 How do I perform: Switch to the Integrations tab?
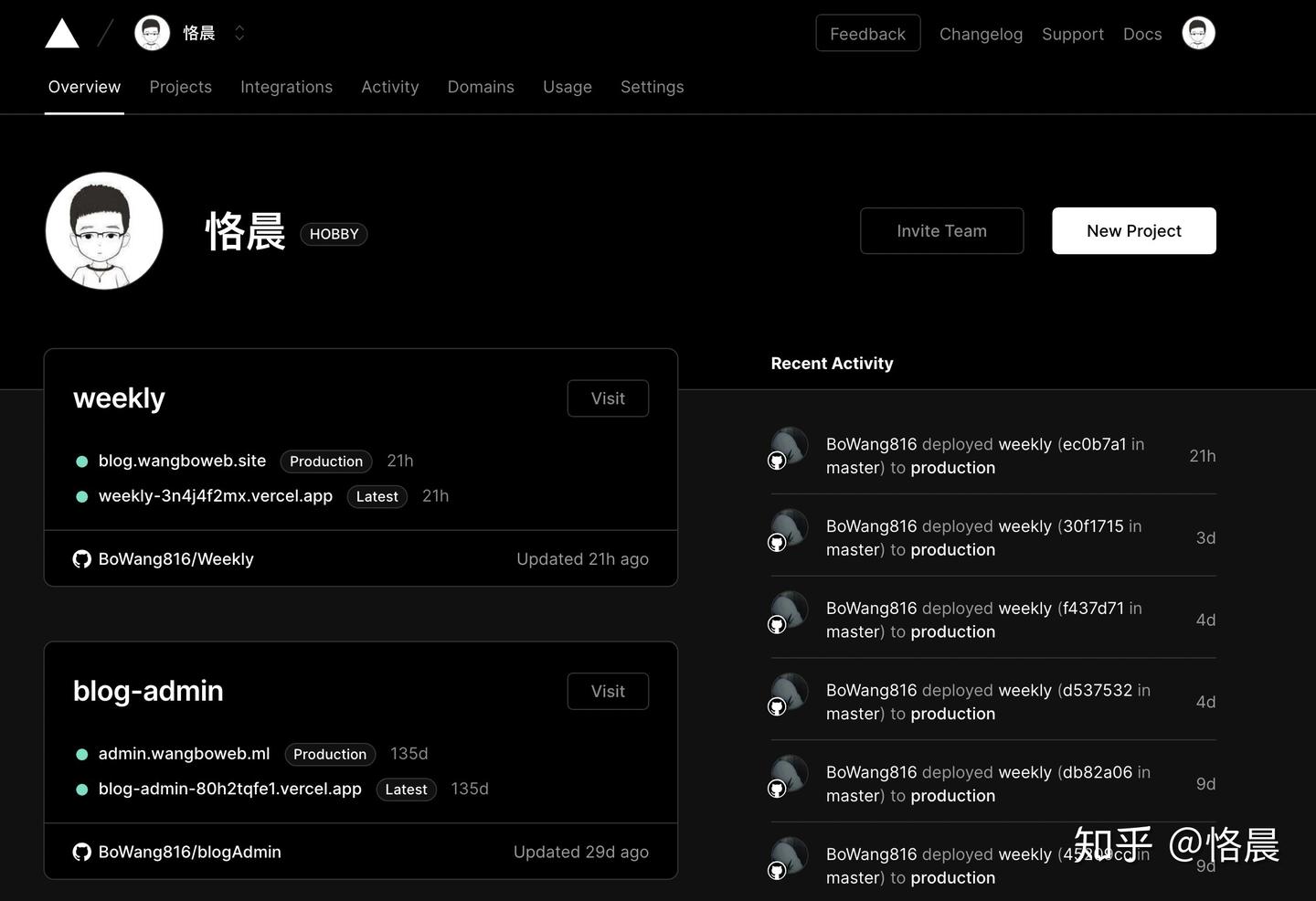286,87
